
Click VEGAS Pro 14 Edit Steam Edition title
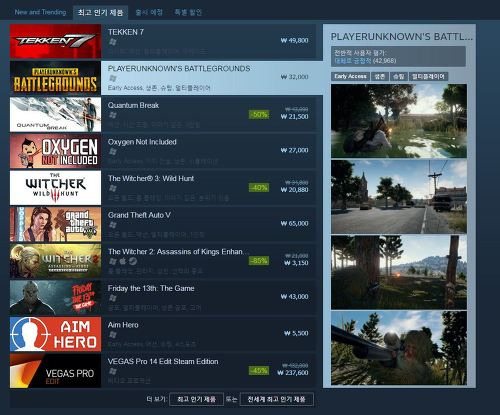pos(163,362)
